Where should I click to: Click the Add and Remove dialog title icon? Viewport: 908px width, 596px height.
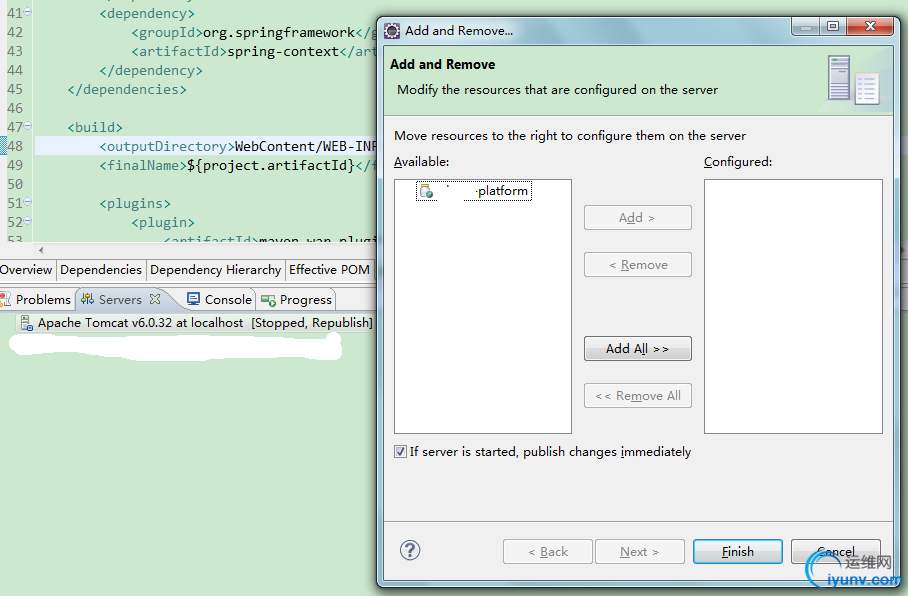pyautogui.click(x=392, y=31)
